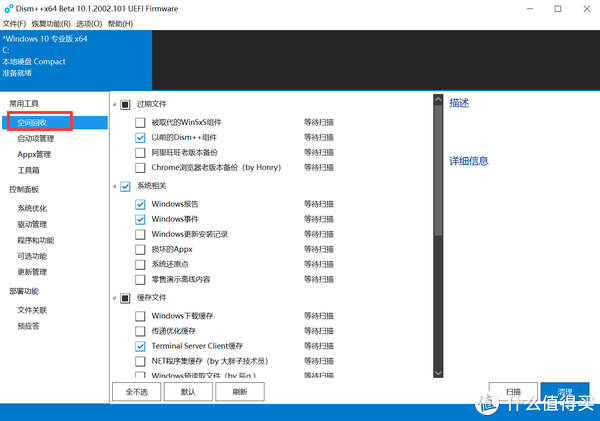Open 可选功能 in the sidebar
The image size is (600, 421).
32,256
